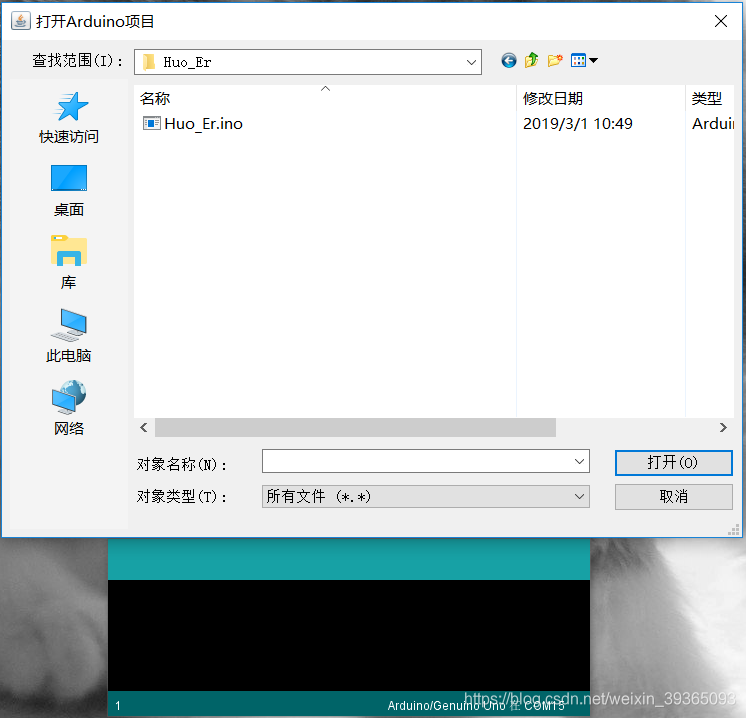Viewport: 746px width, 718px height.
Task: Open Quick Access (快速访问) location
Action: (x=69, y=118)
